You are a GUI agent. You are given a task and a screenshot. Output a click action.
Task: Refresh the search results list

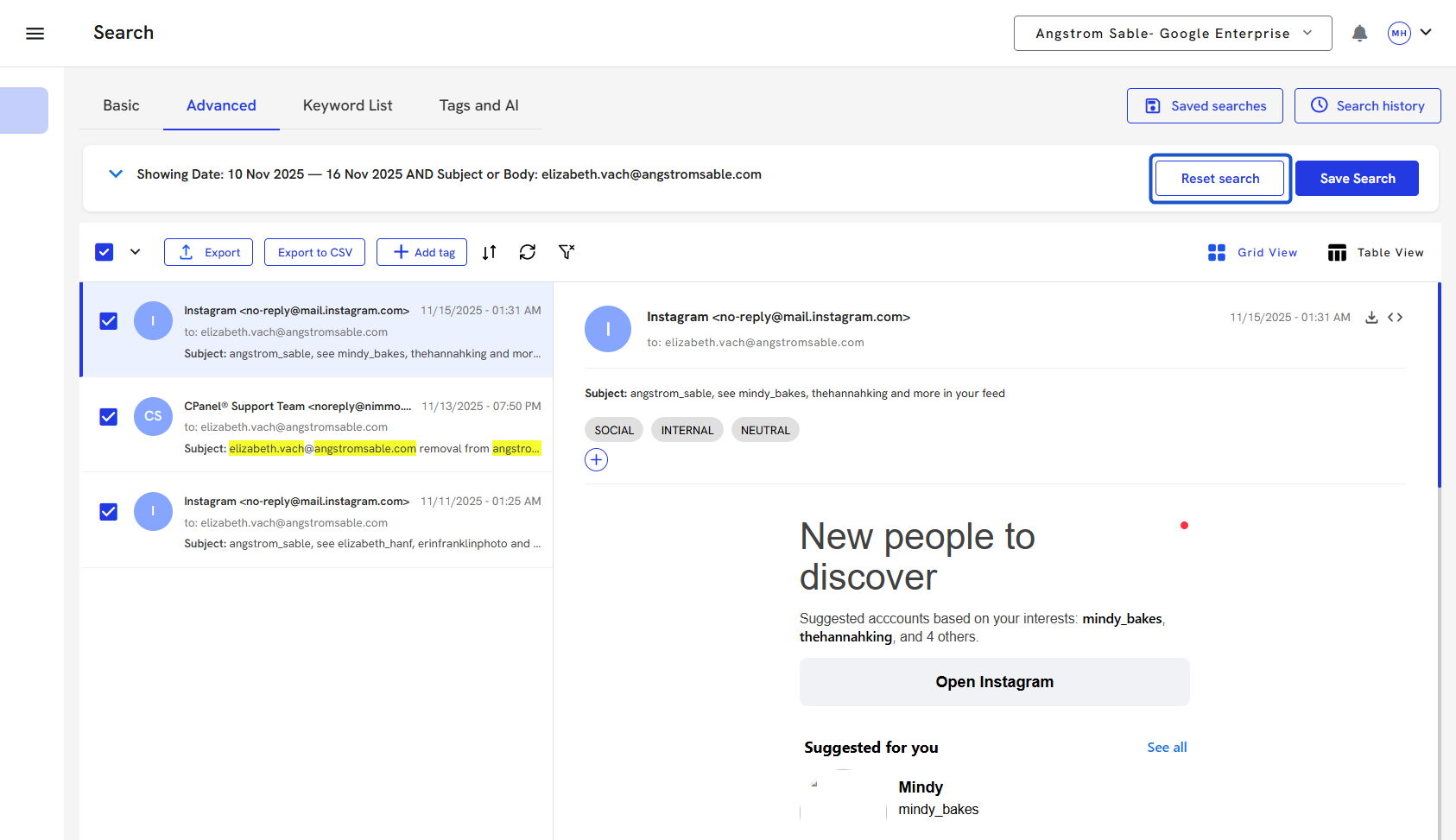tap(528, 252)
